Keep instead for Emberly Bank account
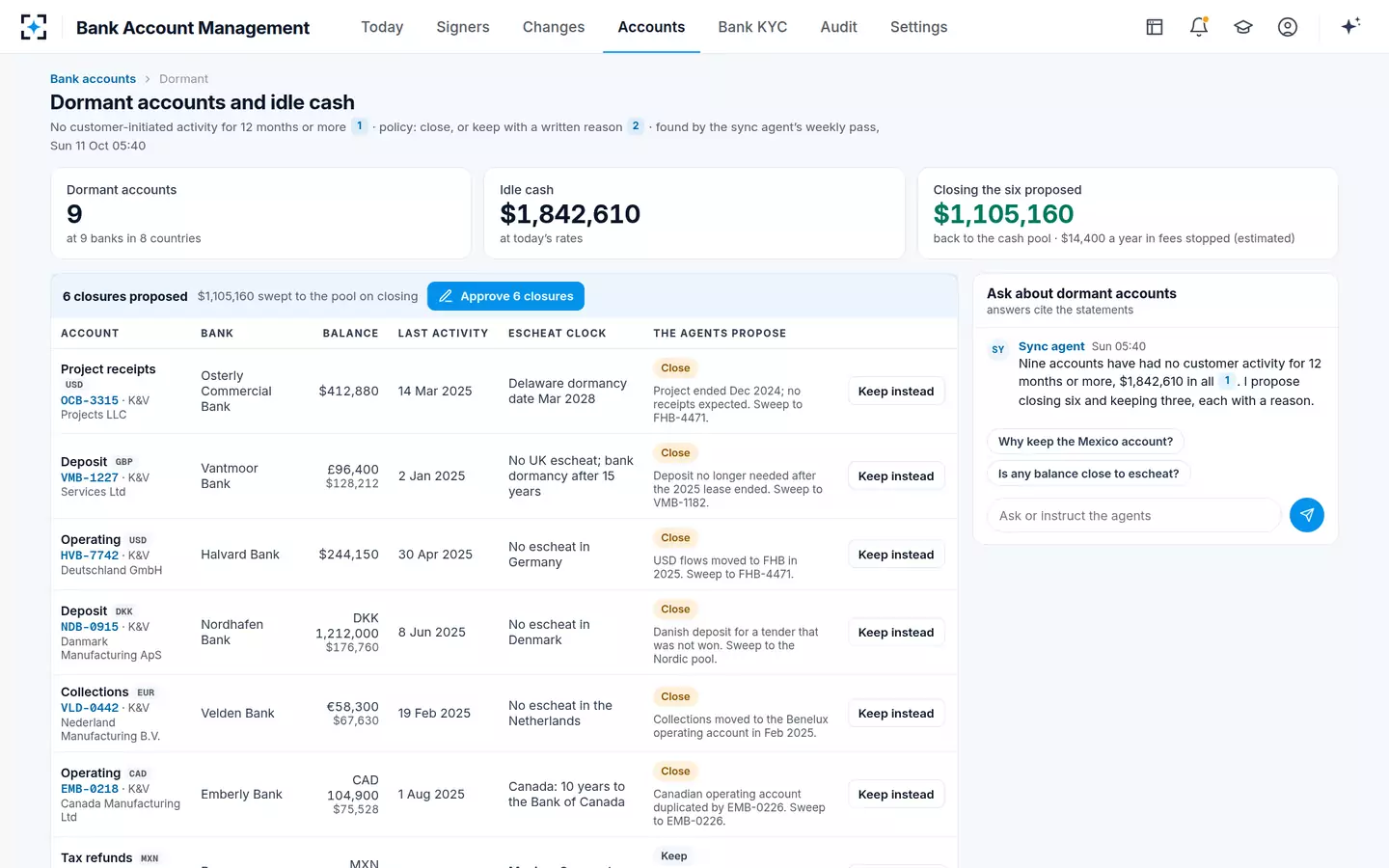Image resolution: width=1389 pixels, height=868 pixels. 896,795
